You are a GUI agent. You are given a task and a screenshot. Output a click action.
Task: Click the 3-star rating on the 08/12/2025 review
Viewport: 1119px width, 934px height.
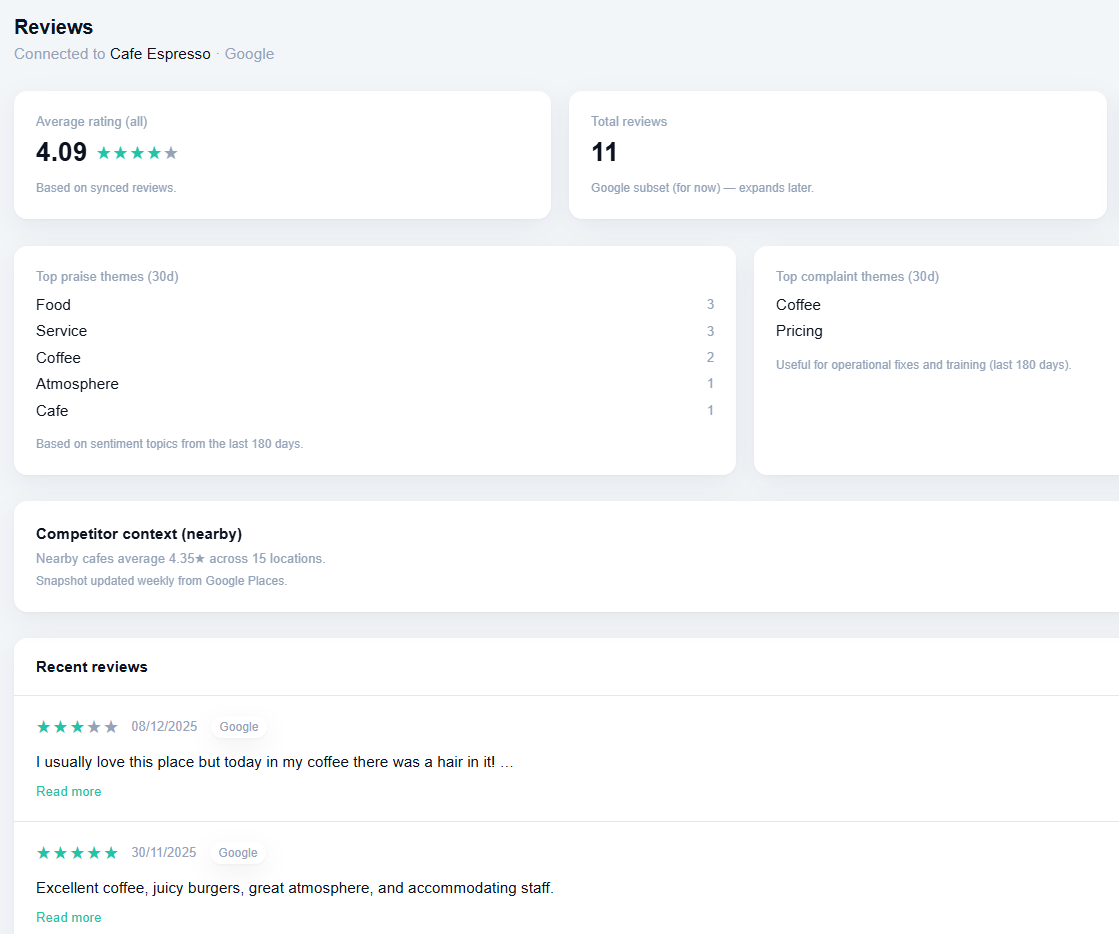[77, 727]
